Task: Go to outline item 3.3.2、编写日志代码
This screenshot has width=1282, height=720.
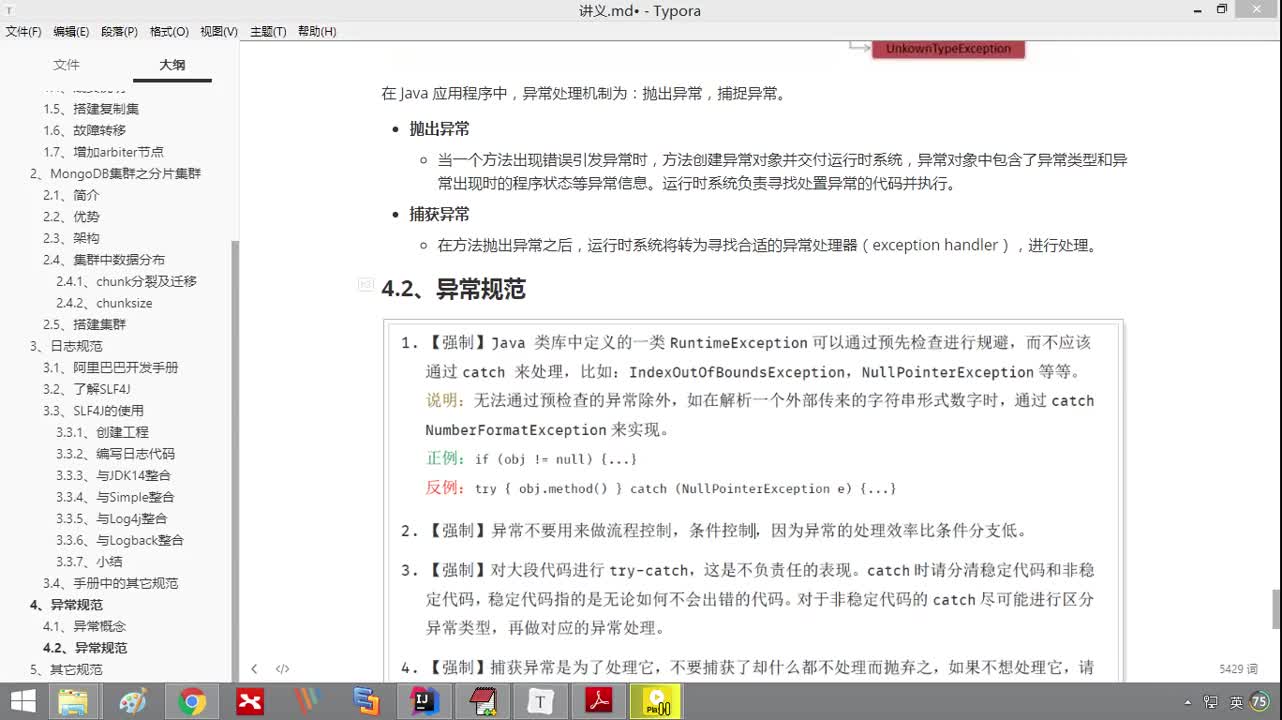Action: pos(115,454)
